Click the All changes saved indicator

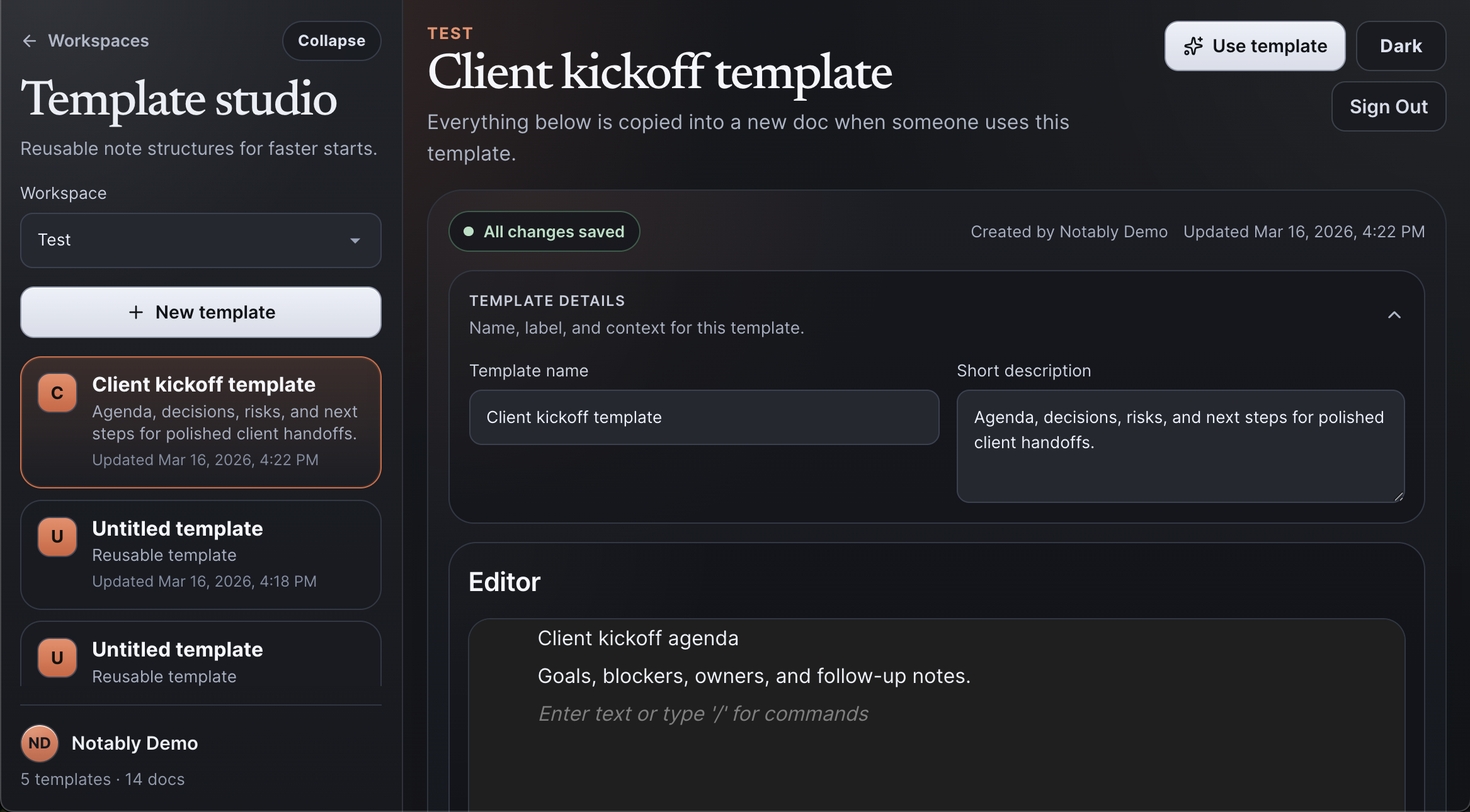(544, 232)
